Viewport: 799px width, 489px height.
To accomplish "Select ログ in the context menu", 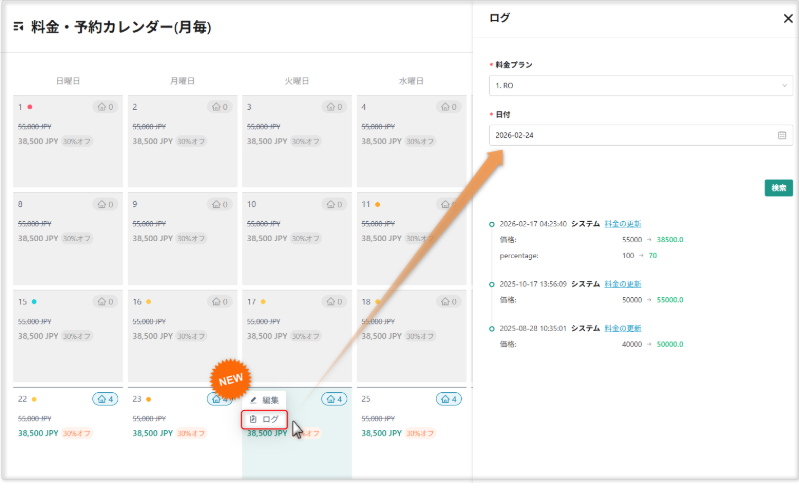I will point(264,419).
